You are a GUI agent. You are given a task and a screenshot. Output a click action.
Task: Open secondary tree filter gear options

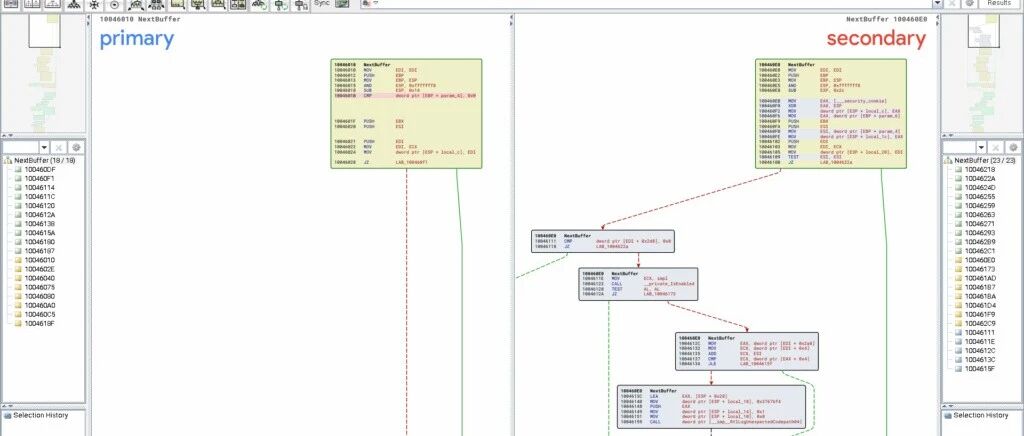[1014, 148]
